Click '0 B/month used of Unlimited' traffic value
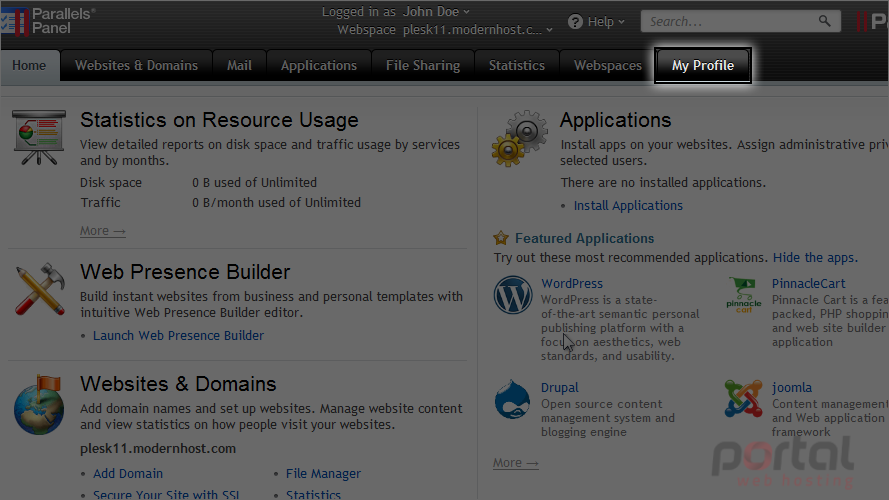The height and width of the screenshot is (500, 889). (x=276, y=202)
